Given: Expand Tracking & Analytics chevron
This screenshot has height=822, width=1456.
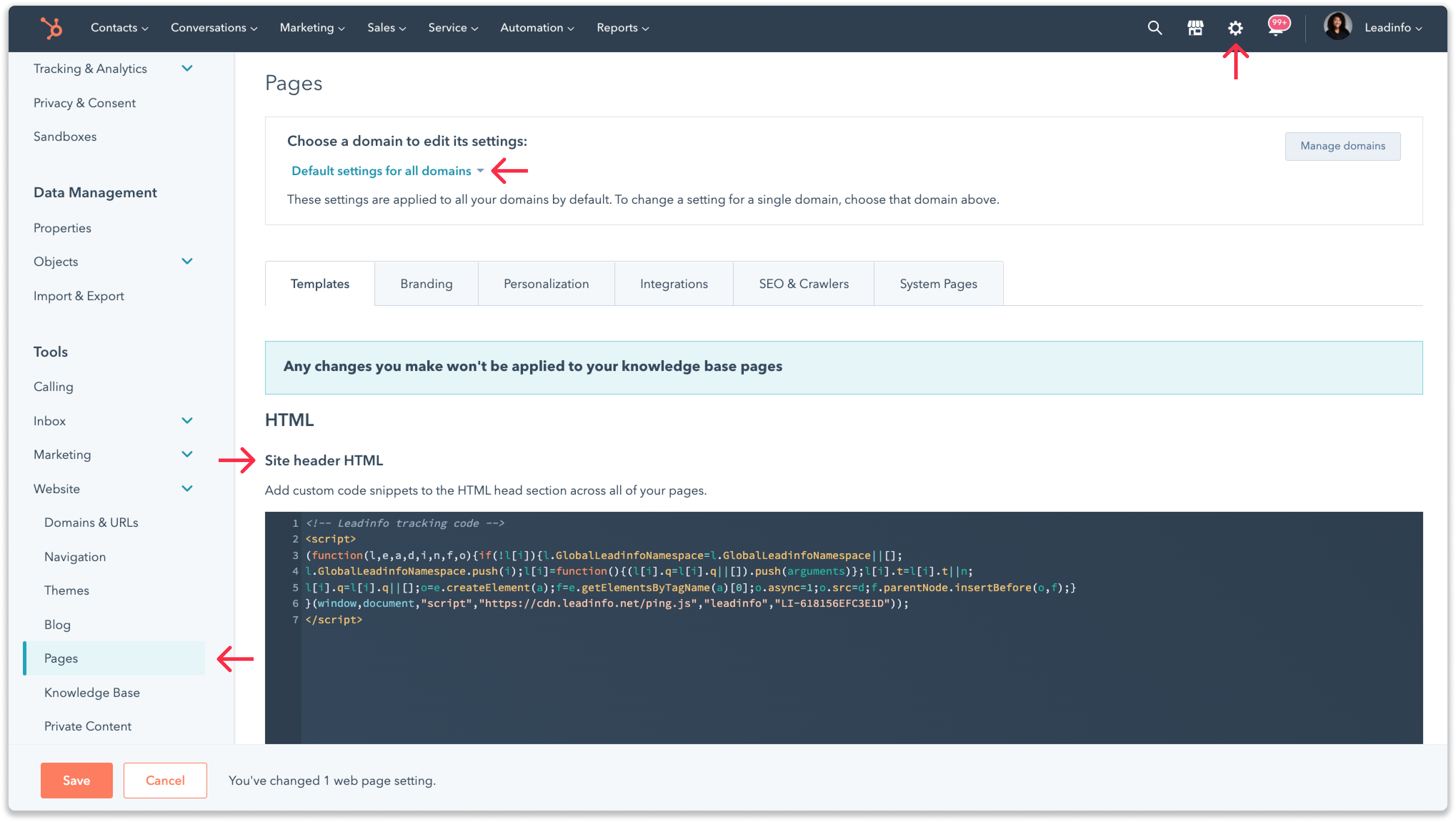Looking at the screenshot, I should point(186,68).
